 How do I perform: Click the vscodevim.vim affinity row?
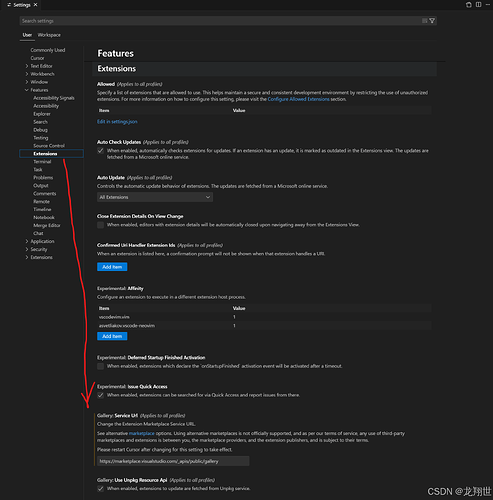point(264,317)
